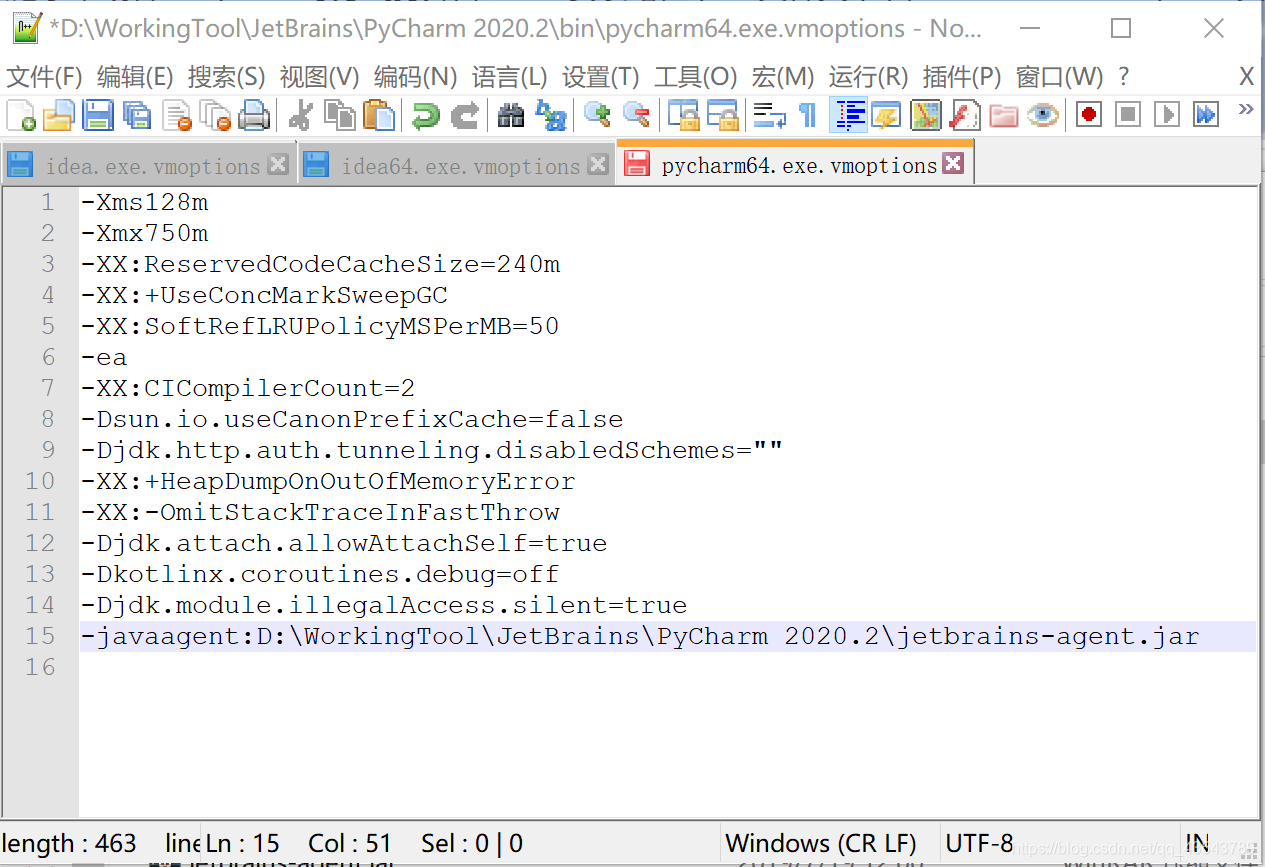Viewport: 1265px width, 867px height.
Task: Open the 文件(F) menu
Action: pyautogui.click(x=44, y=77)
